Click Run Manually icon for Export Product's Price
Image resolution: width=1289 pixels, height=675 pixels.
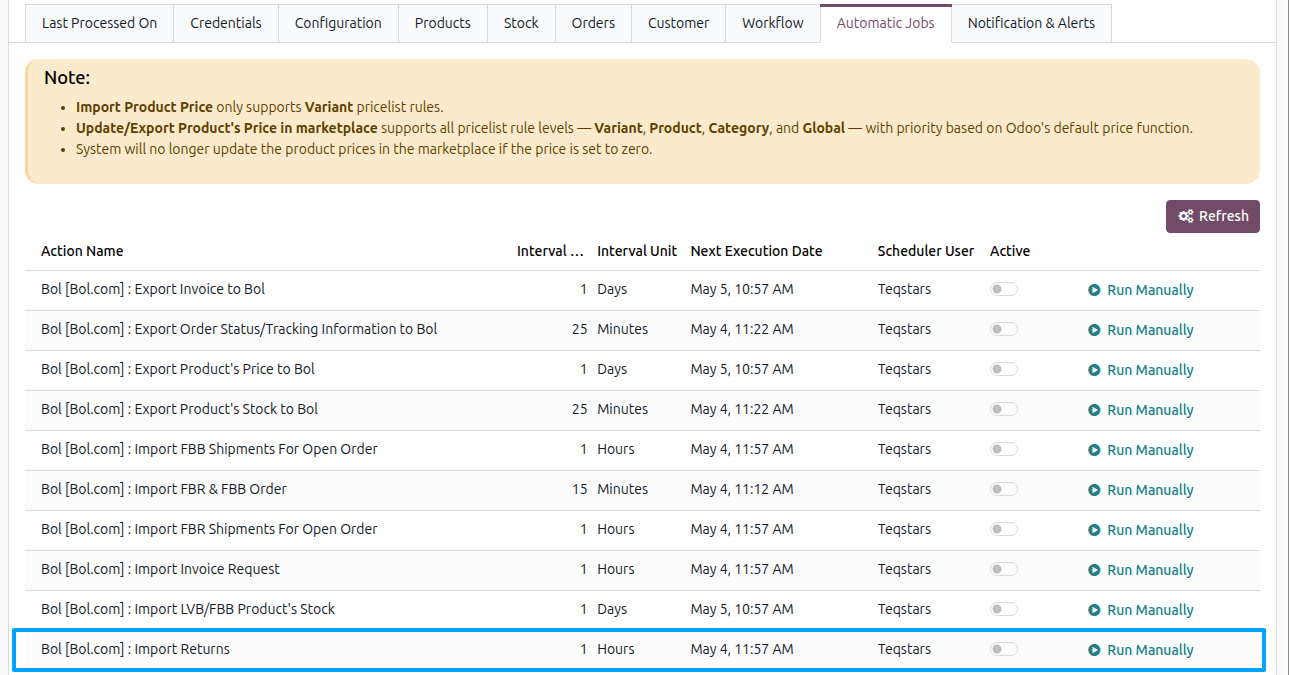pos(1094,370)
